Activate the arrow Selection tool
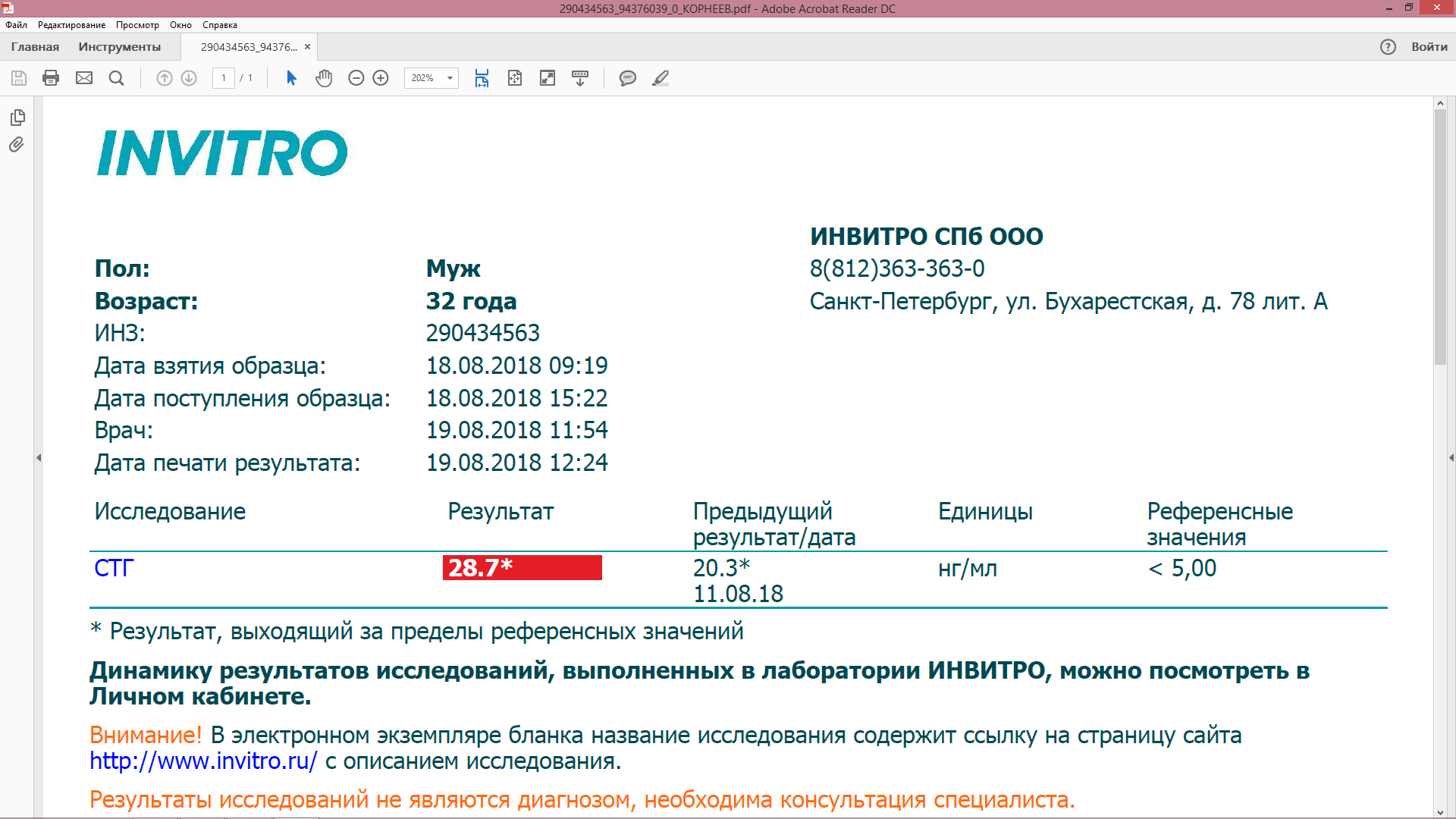Image resolution: width=1456 pixels, height=819 pixels. [x=291, y=78]
